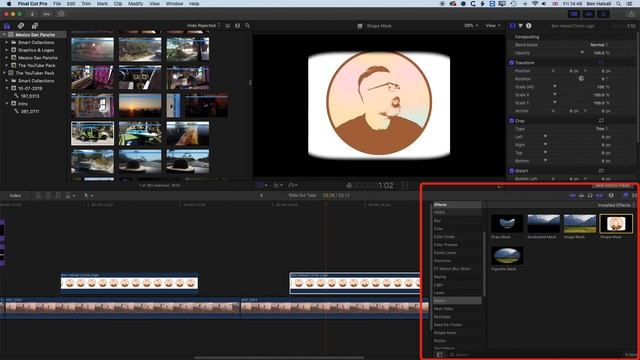Image resolution: width=640 pixels, height=360 pixels.
Task: Select the Stylize effects category
Action: 457,341
